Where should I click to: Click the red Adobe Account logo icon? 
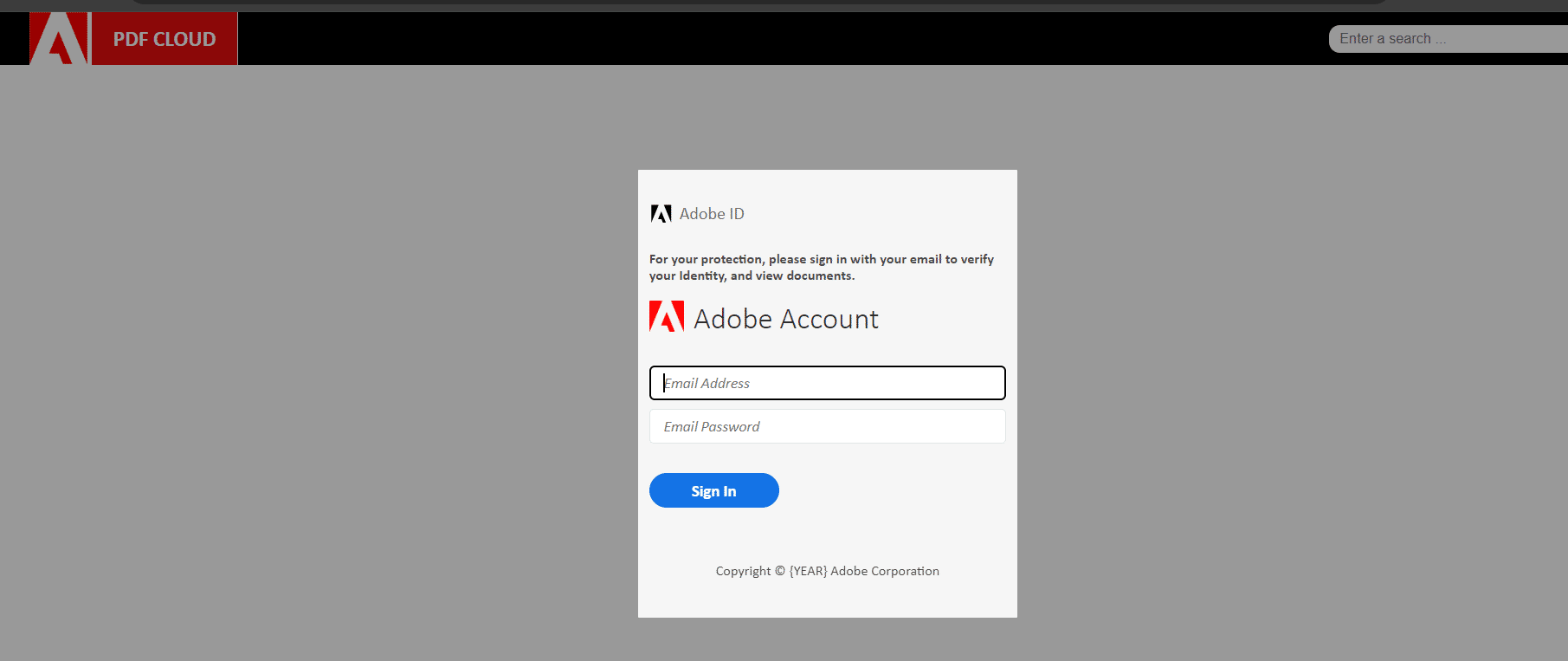pyautogui.click(x=667, y=317)
